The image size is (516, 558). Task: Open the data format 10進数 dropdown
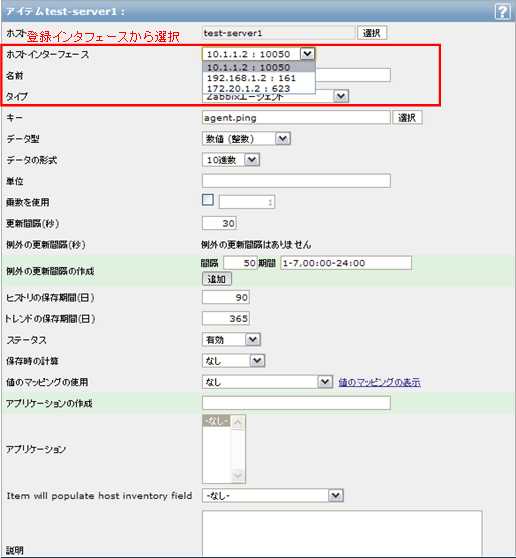click(231, 160)
